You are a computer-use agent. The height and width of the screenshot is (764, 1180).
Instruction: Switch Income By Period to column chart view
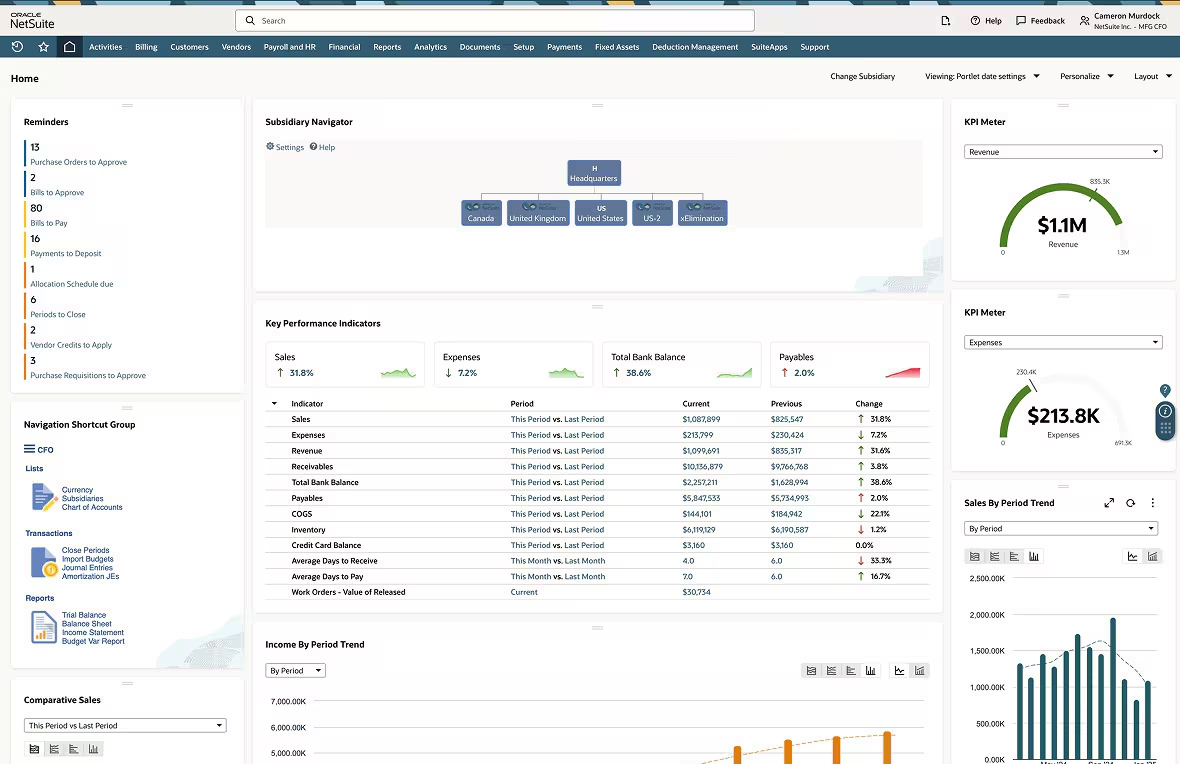tap(871, 670)
